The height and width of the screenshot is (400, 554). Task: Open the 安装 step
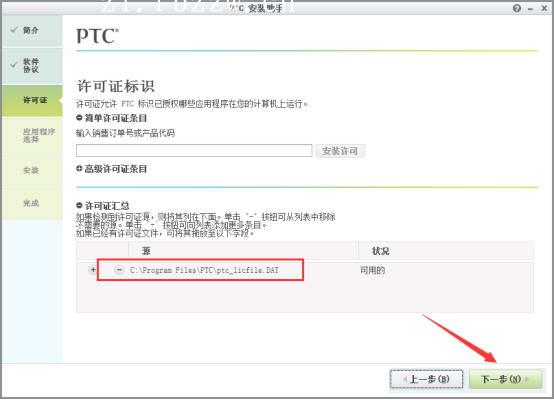click(32, 170)
